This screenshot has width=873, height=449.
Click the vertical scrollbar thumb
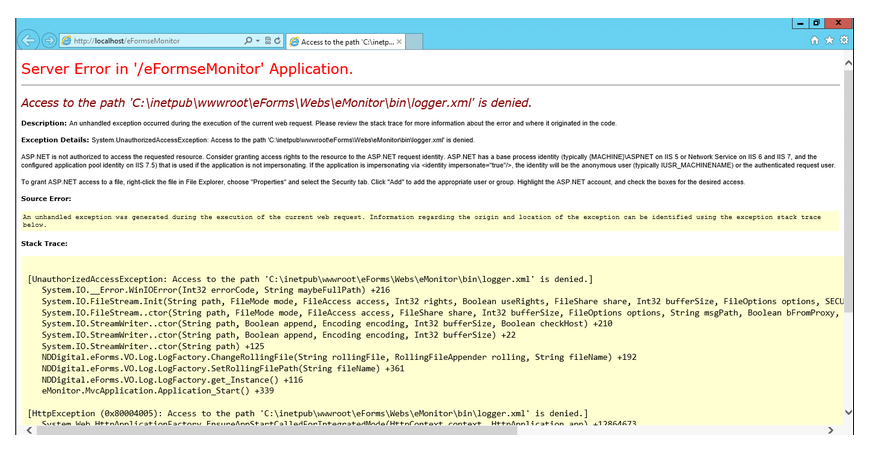coord(848,191)
